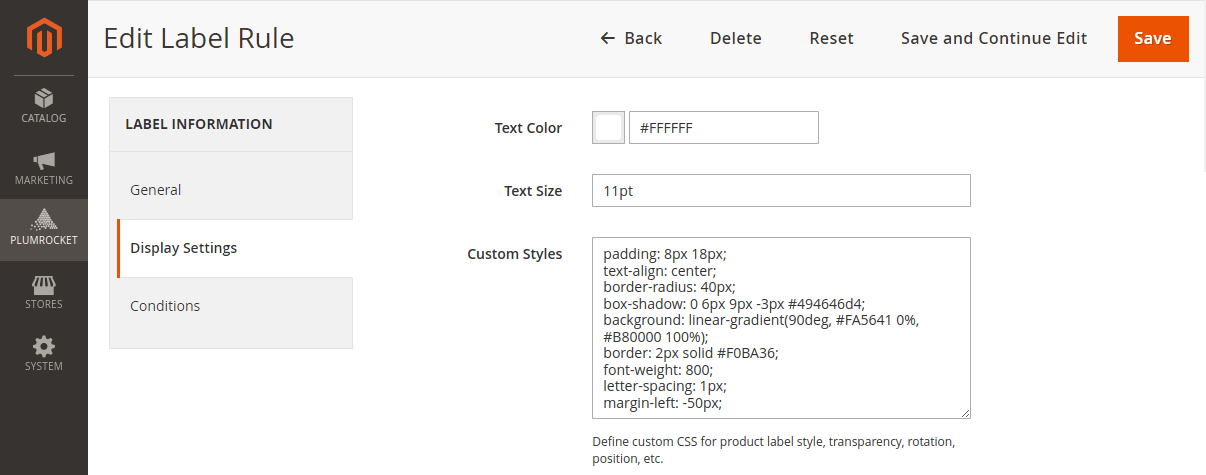1206x475 pixels.
Task: Delete this label rule
Action: (x=735, y=38)
